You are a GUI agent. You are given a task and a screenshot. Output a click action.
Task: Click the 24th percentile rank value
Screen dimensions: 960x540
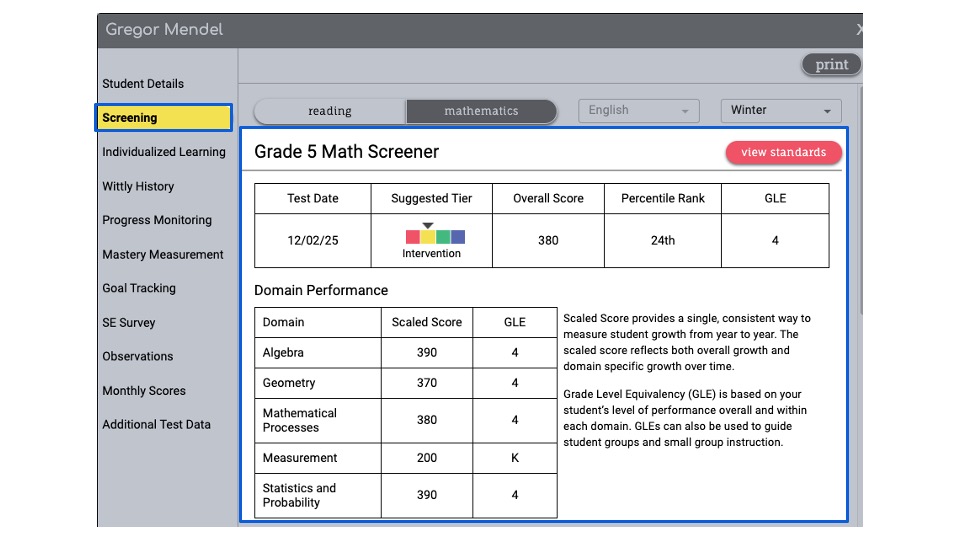(662, 240)
